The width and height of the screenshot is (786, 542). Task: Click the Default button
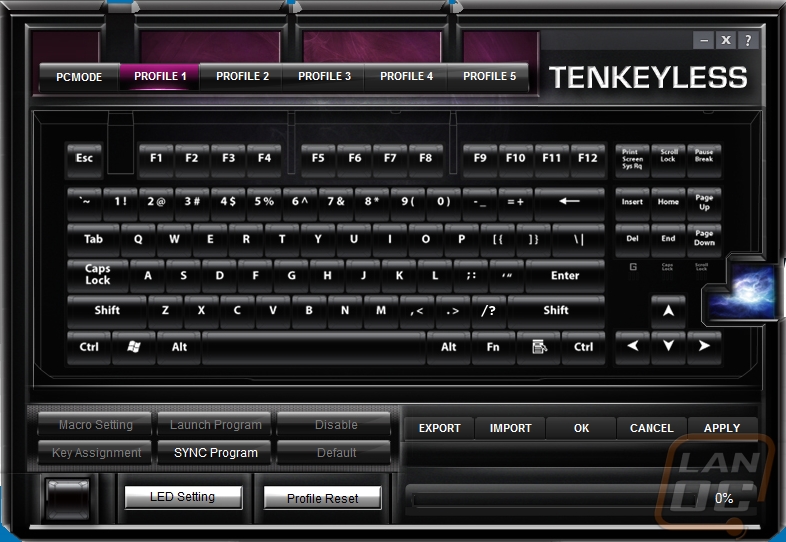(335, 453)
